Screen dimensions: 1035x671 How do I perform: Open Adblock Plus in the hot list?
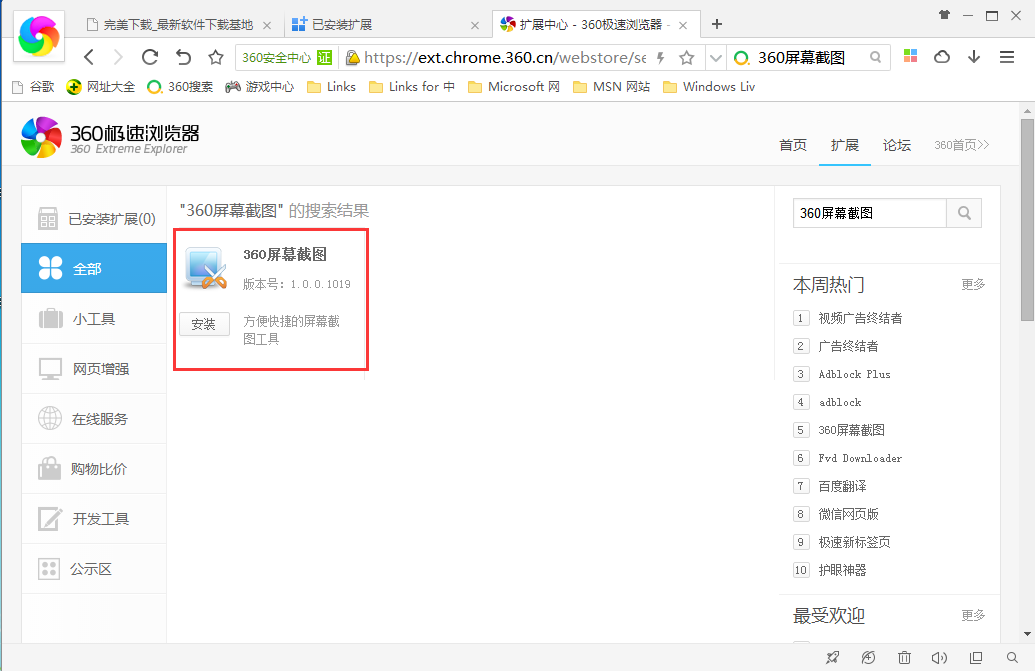click(854, 374)
